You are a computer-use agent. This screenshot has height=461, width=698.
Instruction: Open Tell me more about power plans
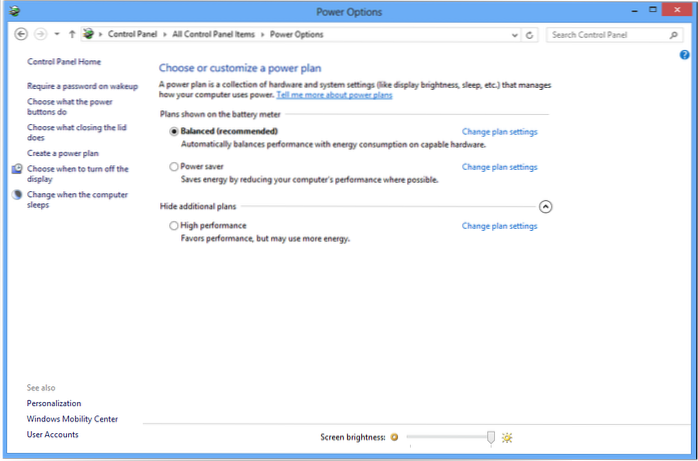click(x=334, y=95)
